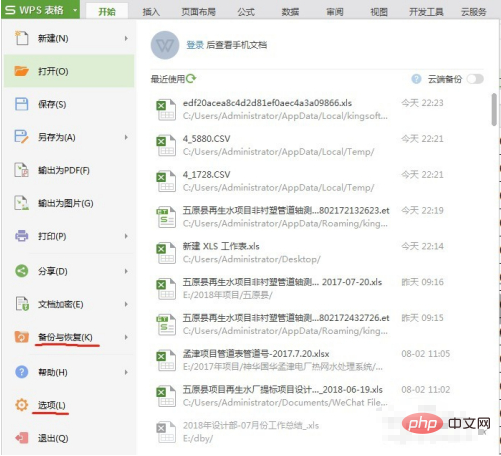This screenshot has width=501, height=456.
Task: Expand the 备份与恢复(K) submenu arrow
Action: pos(126,337)
